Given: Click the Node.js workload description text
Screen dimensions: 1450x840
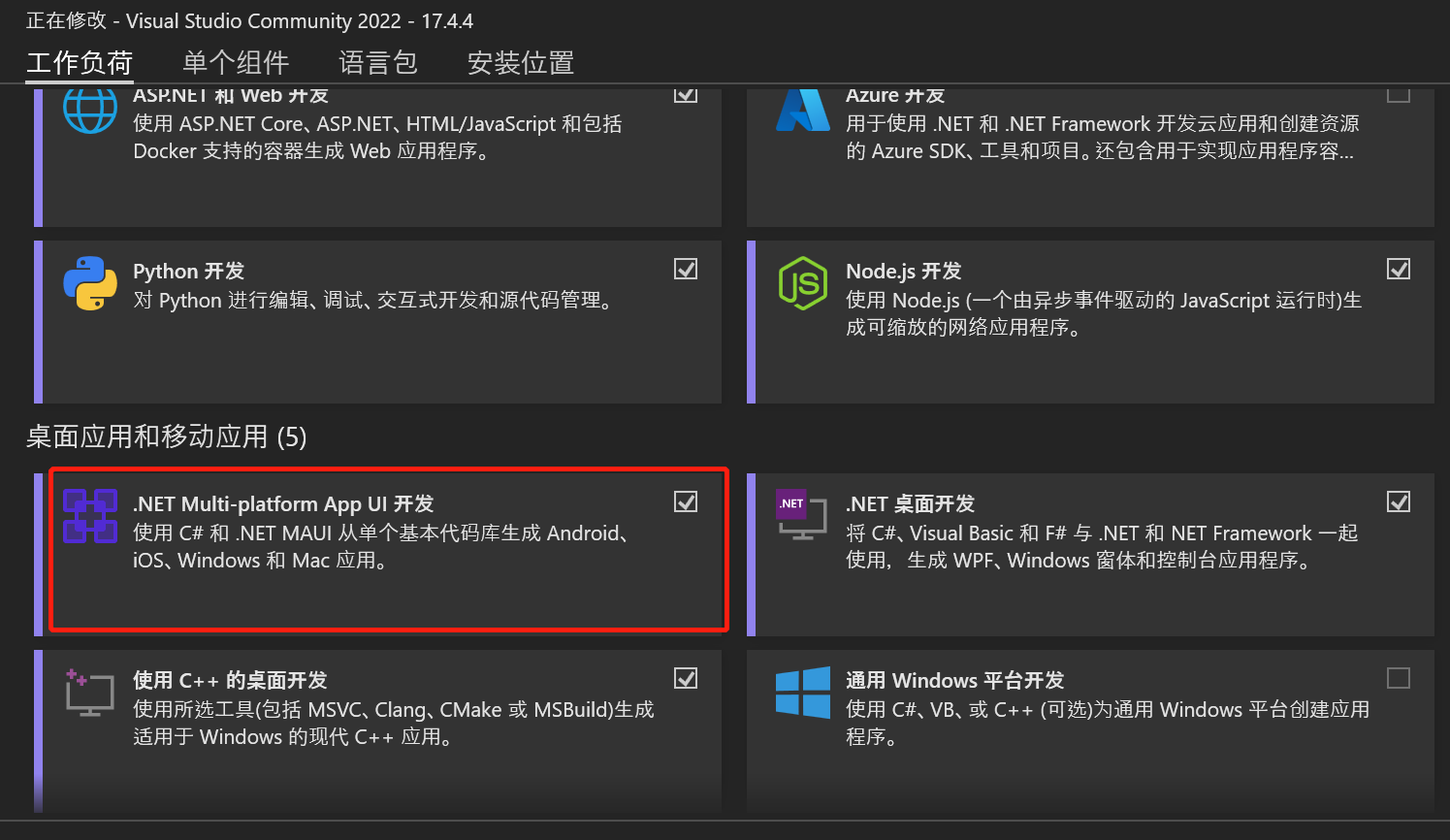Looking at the screenshot, I should point(1104,314).
